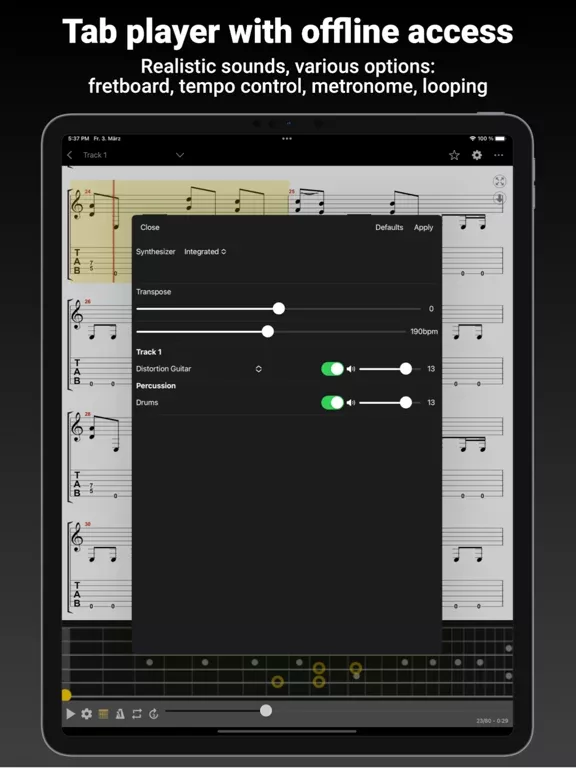Tap the count-in restart icon
This screenshot has height=768, width=576.
coord(154,714)
